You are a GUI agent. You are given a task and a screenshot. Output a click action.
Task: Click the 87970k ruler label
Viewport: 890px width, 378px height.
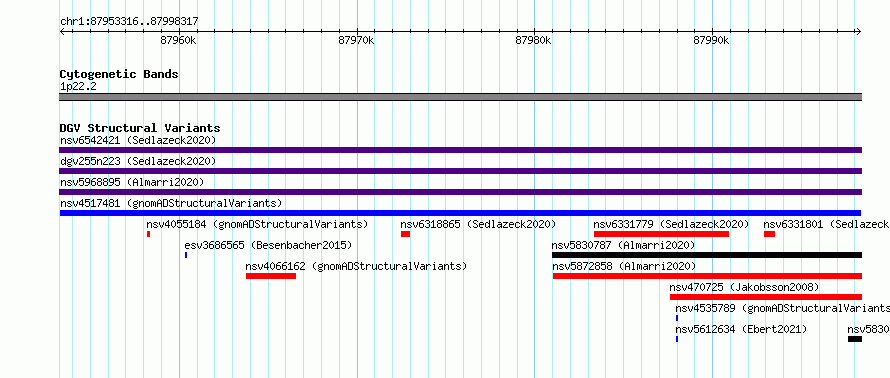pyautogui.click(x=356, y=41)
